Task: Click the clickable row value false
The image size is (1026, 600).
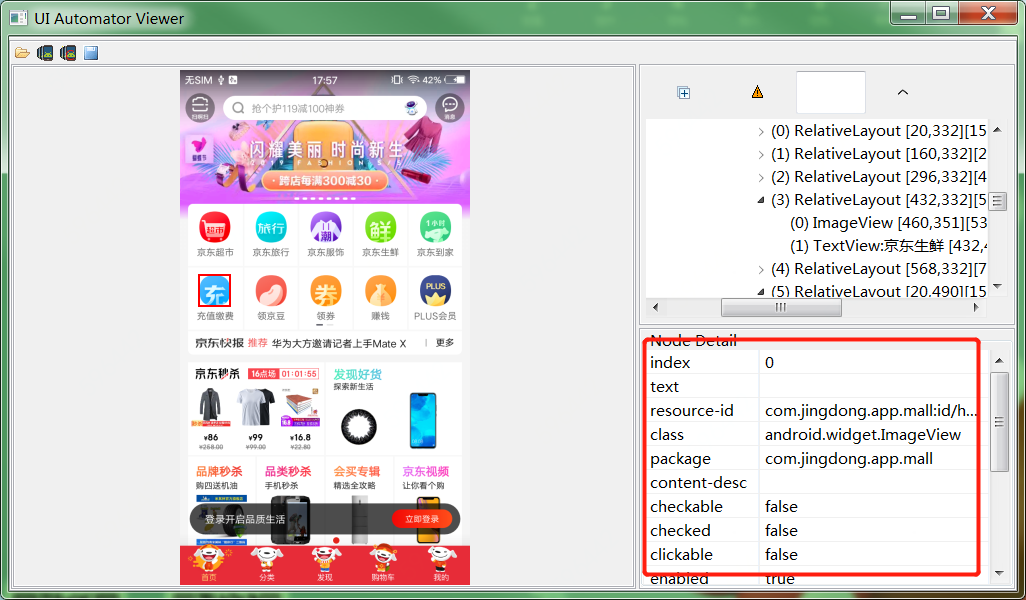Action: pos(781,555)
